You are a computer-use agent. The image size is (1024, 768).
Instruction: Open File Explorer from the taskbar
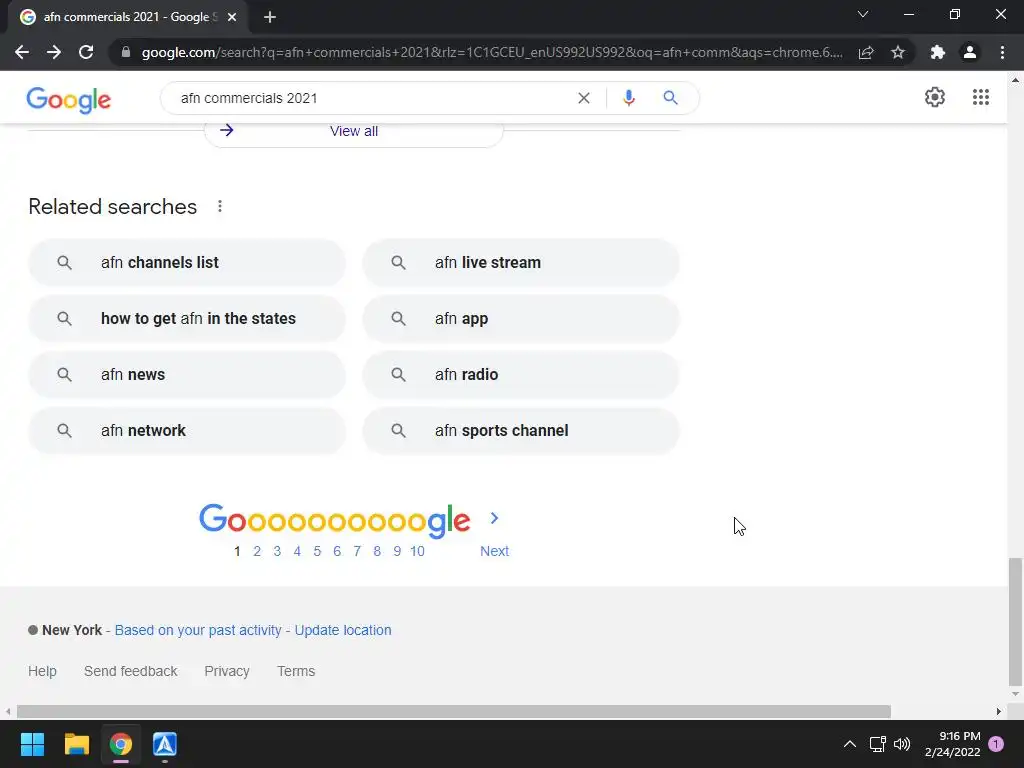(x=76, y=744)
